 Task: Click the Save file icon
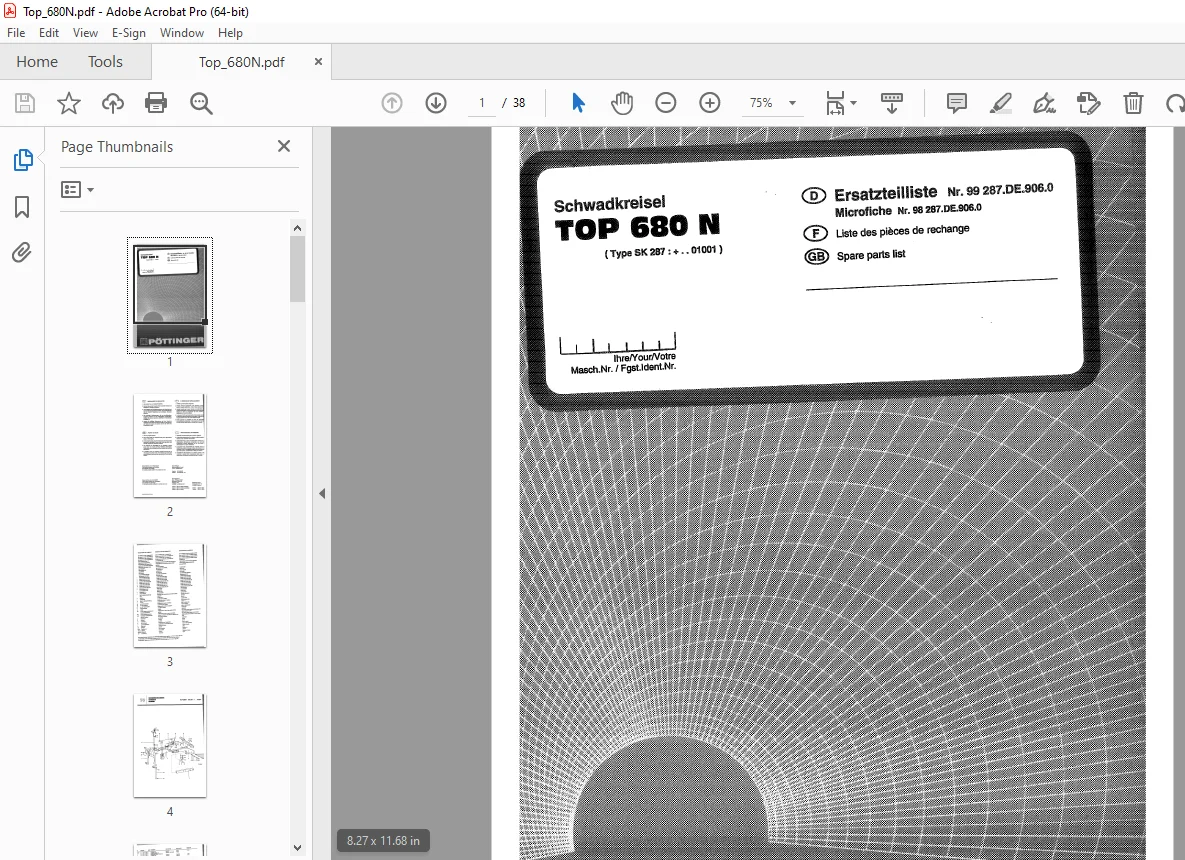coord(25,103)
